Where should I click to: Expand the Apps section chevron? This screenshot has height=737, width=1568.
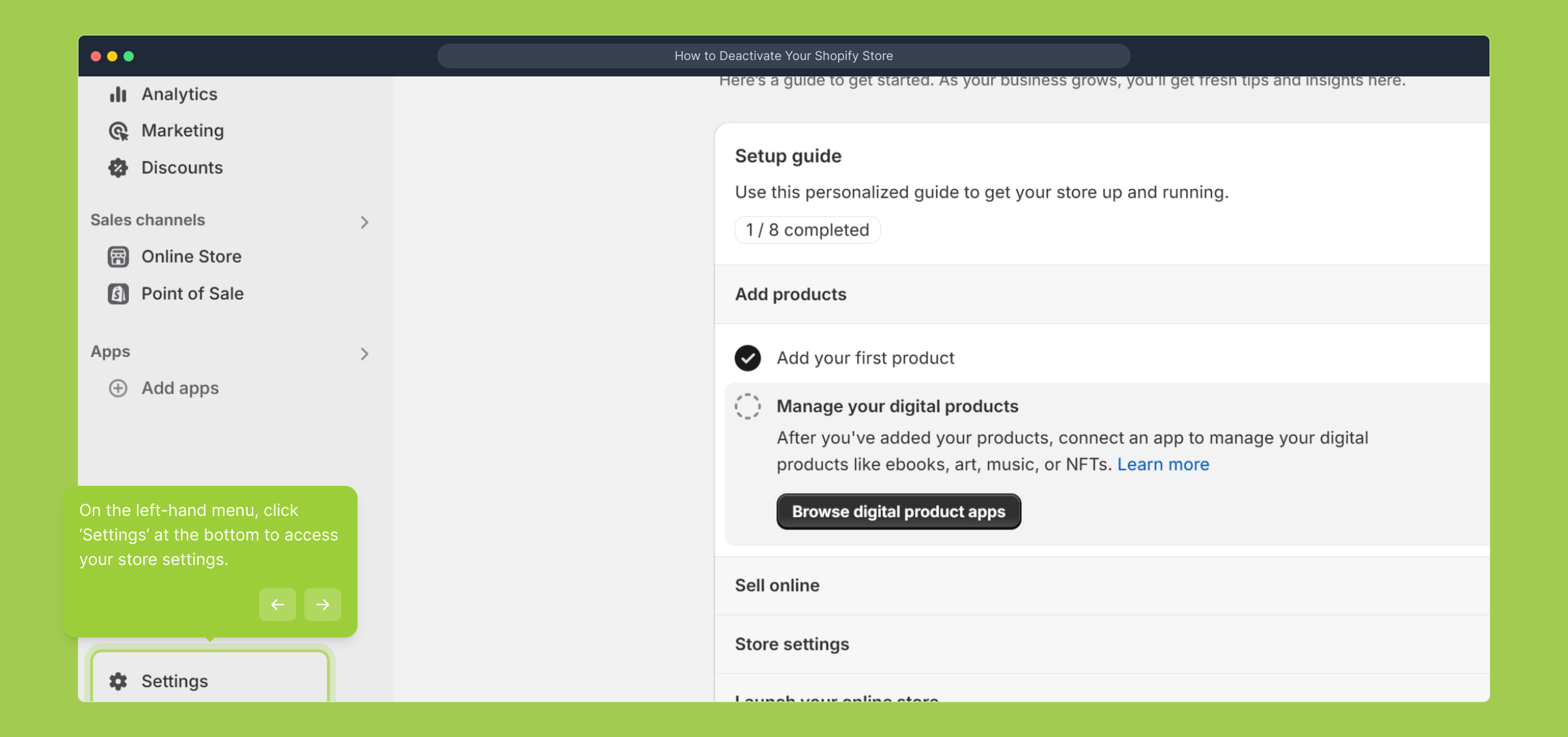[x=364, y=353]
